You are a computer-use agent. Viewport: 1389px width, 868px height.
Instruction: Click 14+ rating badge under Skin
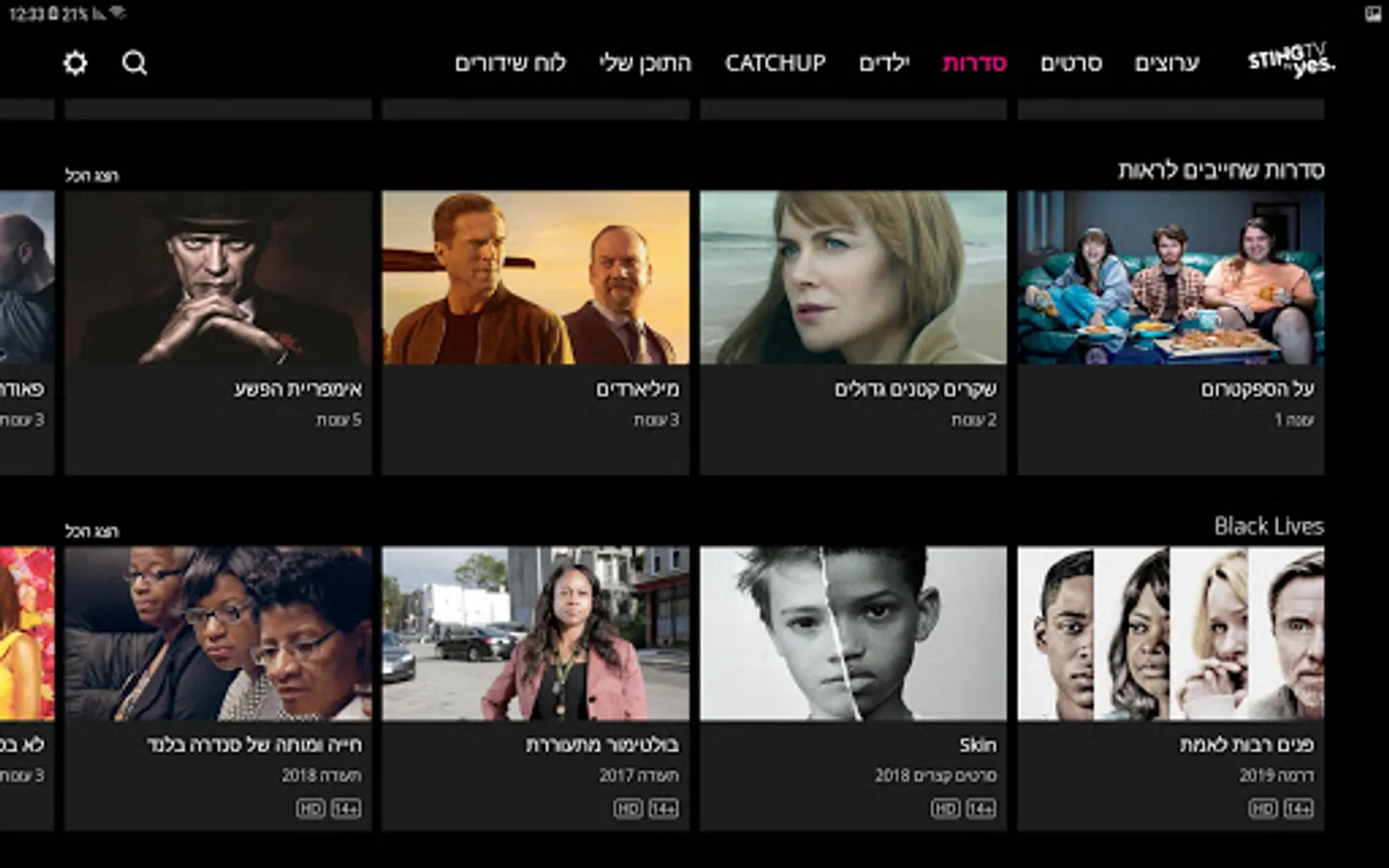(981, 808)
